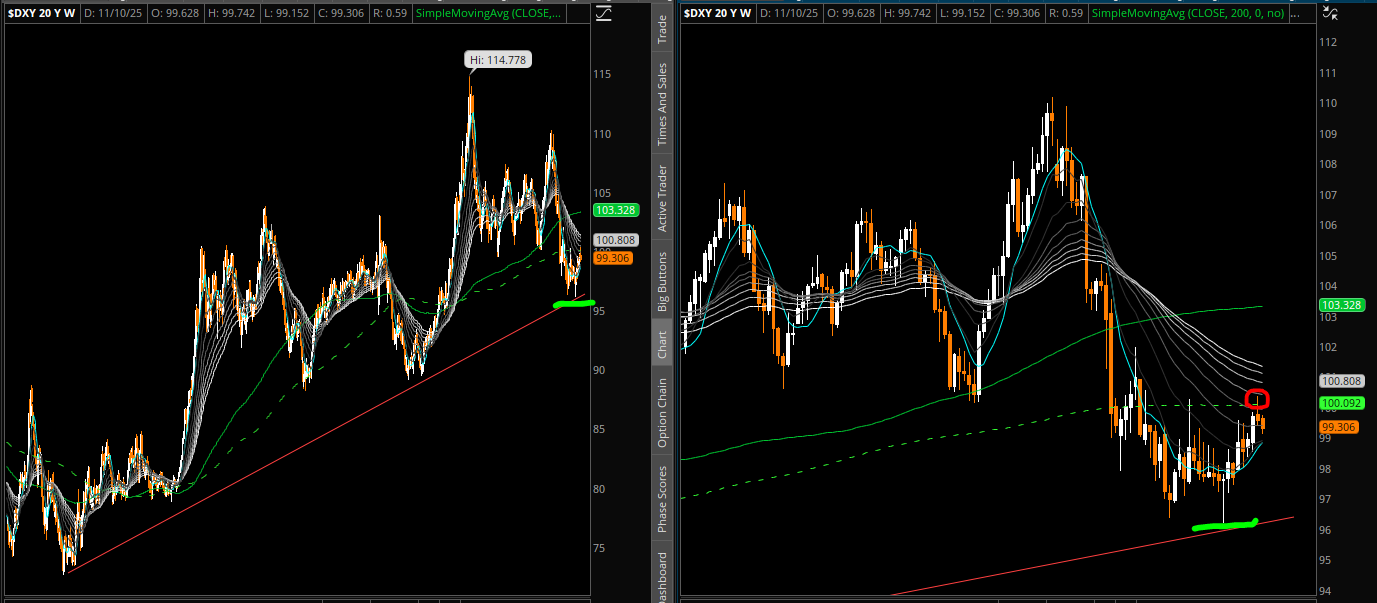The width and height of the screenshot is (1377, 603).
Task: Click the green 103.328 price tag on left chart
Action: point(616,210)
